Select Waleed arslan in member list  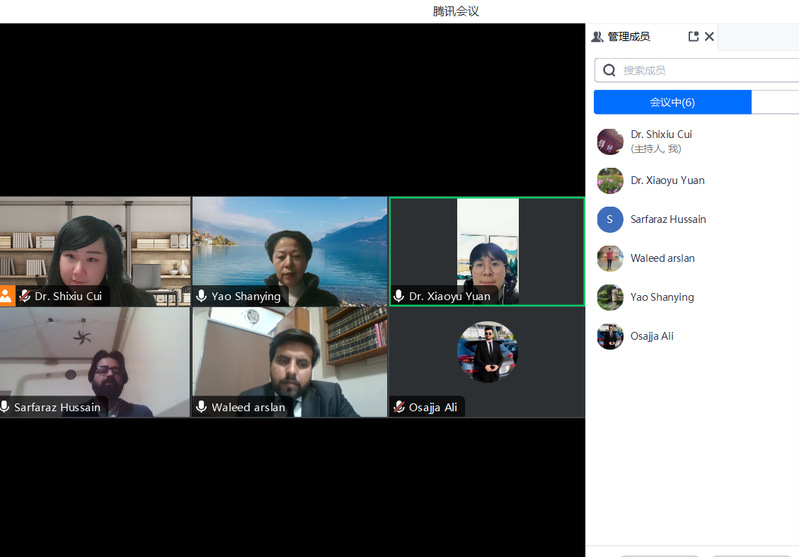coord(693,258)
